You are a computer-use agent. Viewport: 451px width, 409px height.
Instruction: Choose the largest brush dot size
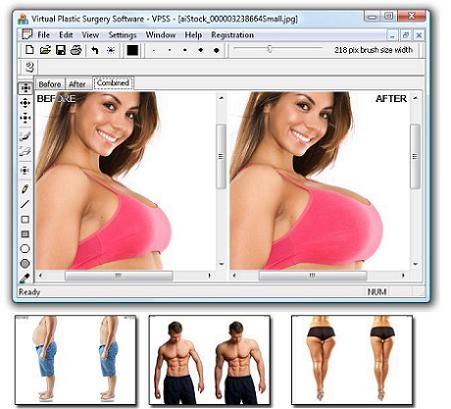pyautogui.click(x=217, y=50)
